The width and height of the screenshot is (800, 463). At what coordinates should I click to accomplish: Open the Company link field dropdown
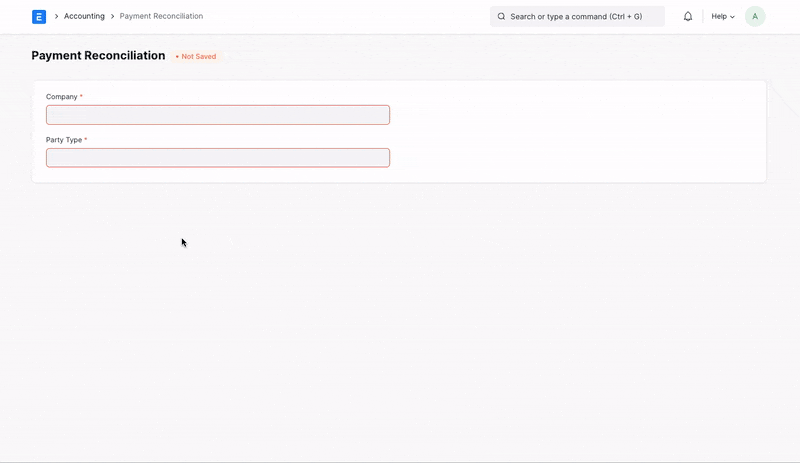pos(218,115)
